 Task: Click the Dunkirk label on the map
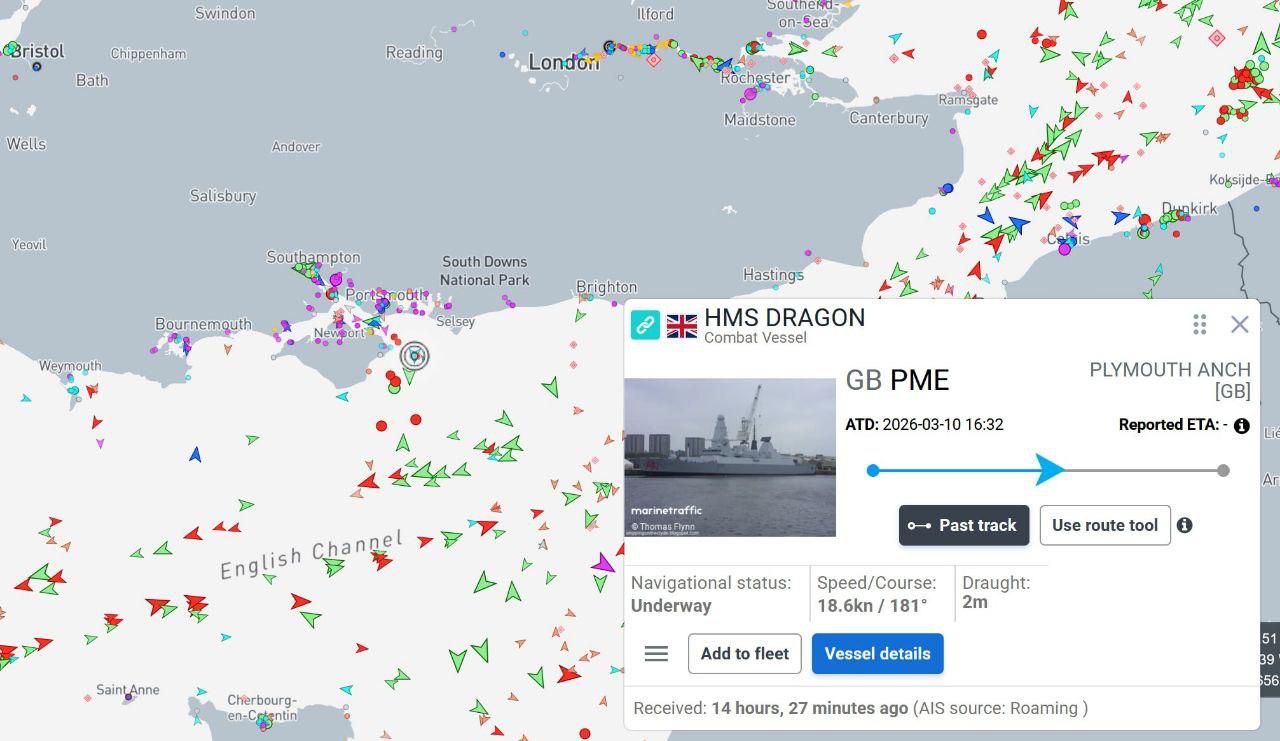(1189, 208)
